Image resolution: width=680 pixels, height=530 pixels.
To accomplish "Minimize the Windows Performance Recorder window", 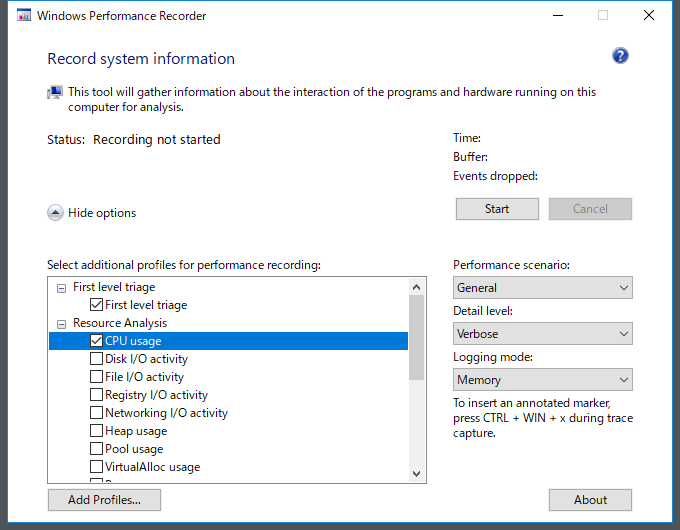I will [x=558, y=16].
